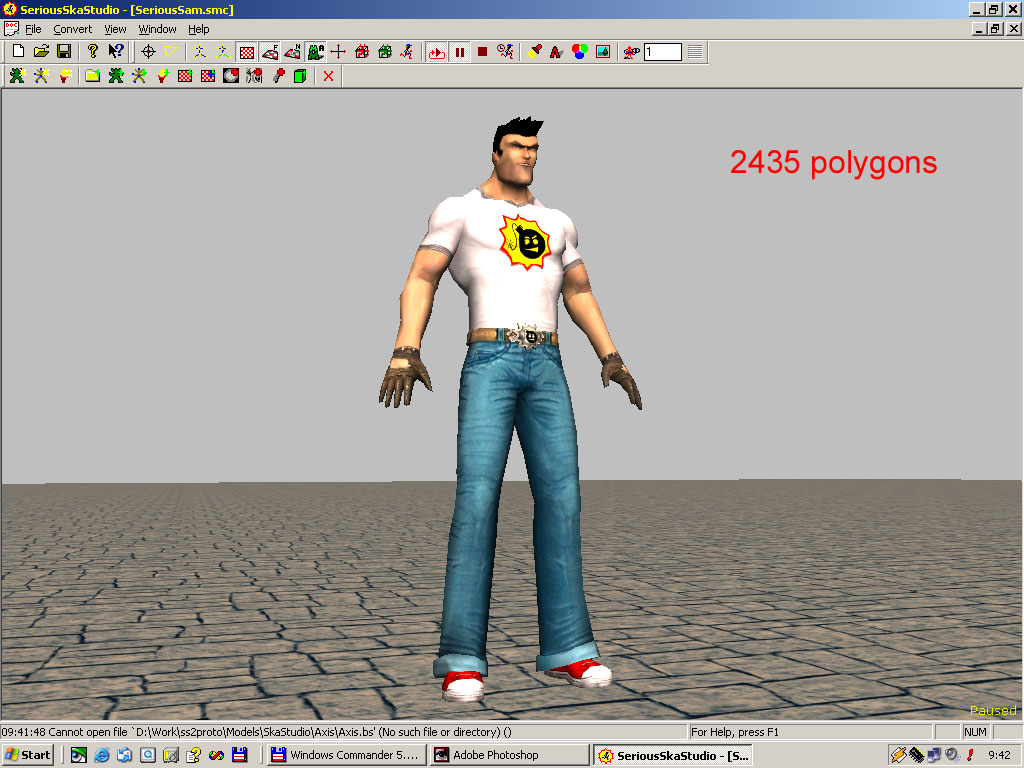Open the View menu
The image size is (1024, 768).
[x=115, y=29]
